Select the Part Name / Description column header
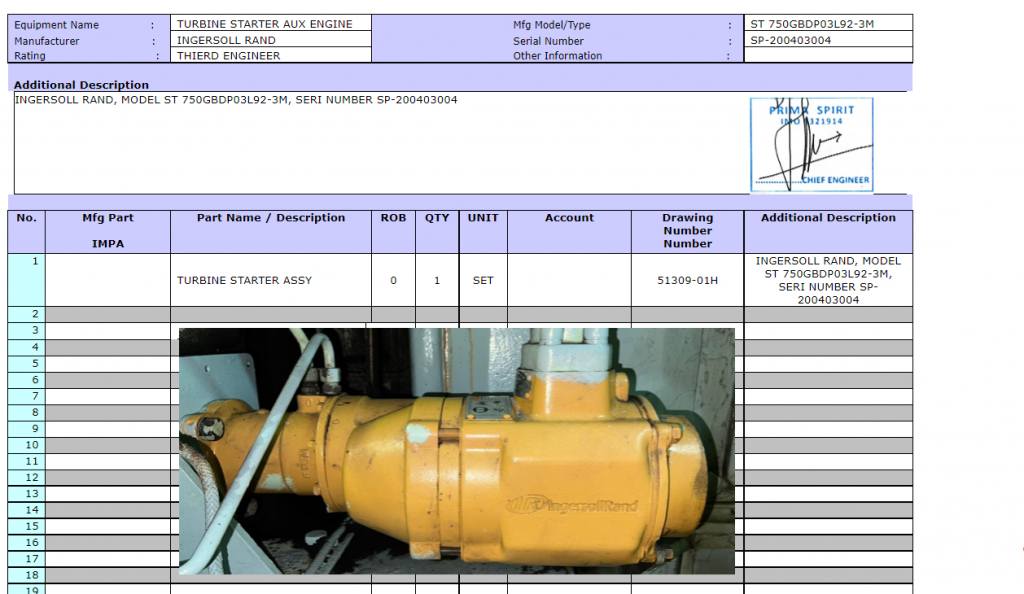Image resolution: width=1024 pixels, height=594 pixels. [270, 218]
